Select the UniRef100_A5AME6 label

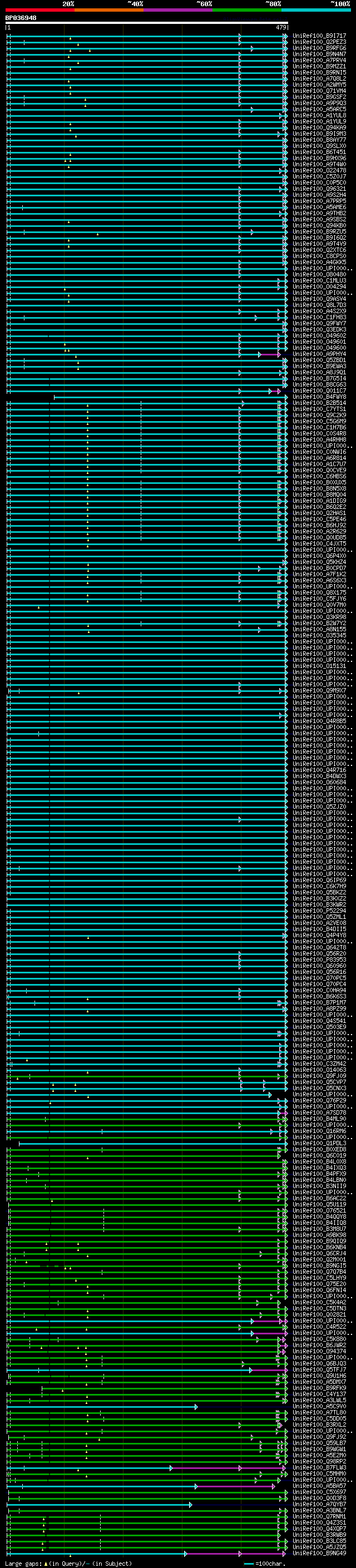coord(319,207)
